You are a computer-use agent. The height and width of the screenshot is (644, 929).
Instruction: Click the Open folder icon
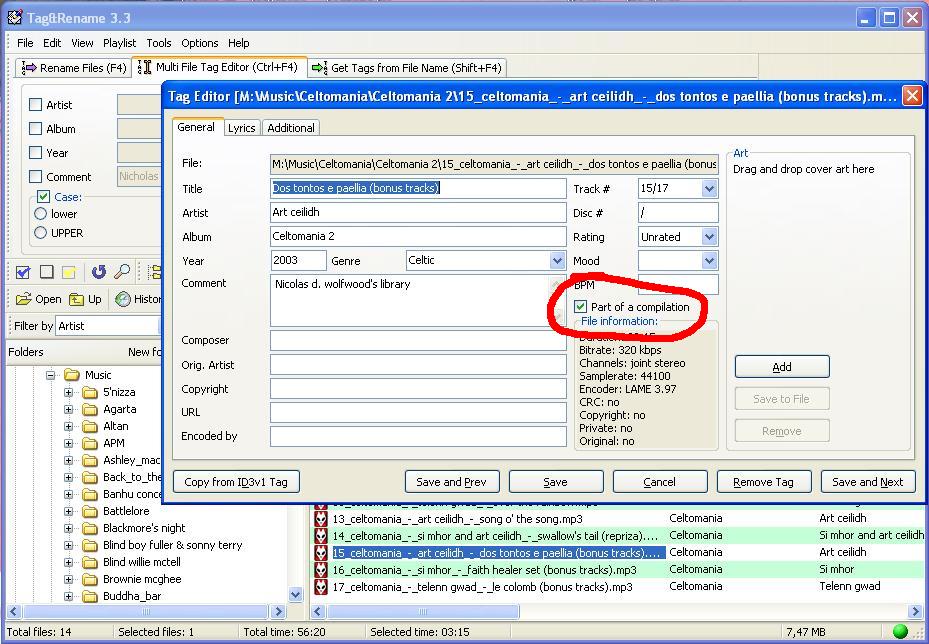point(23,299)
